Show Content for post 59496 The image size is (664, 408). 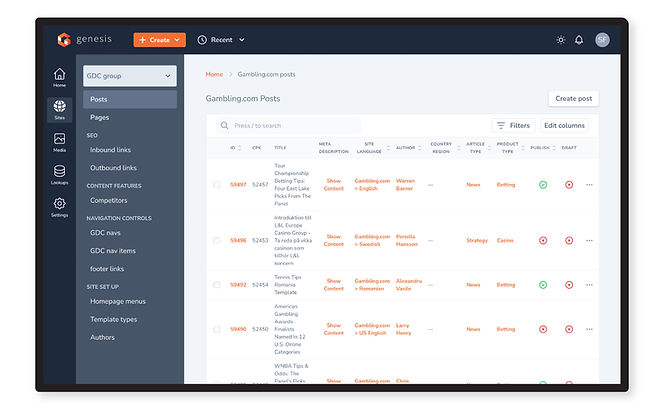point(334,240)
